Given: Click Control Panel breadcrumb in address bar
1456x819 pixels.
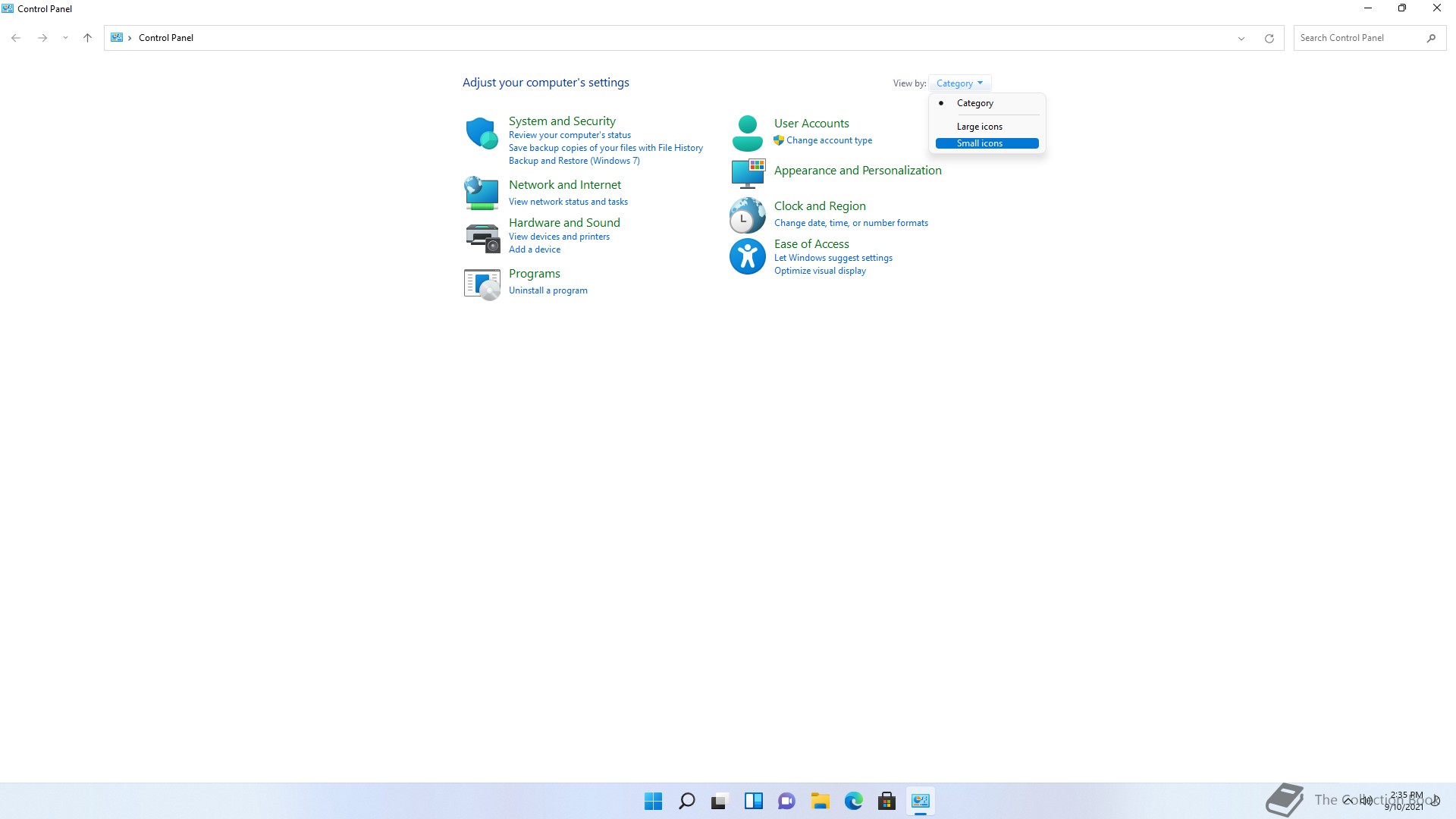Looking at the screenshot, I should coord(166,38).
